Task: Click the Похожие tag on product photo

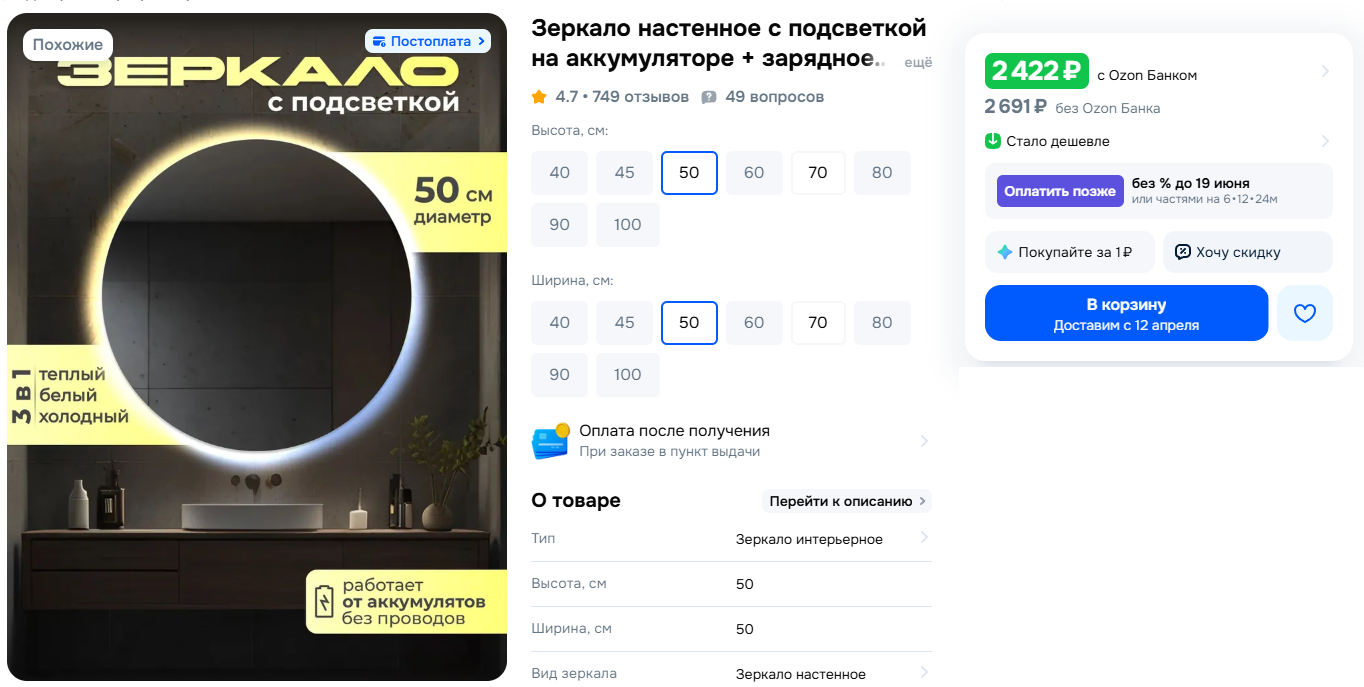Action: pyautogui.click(x=68, y=45)
